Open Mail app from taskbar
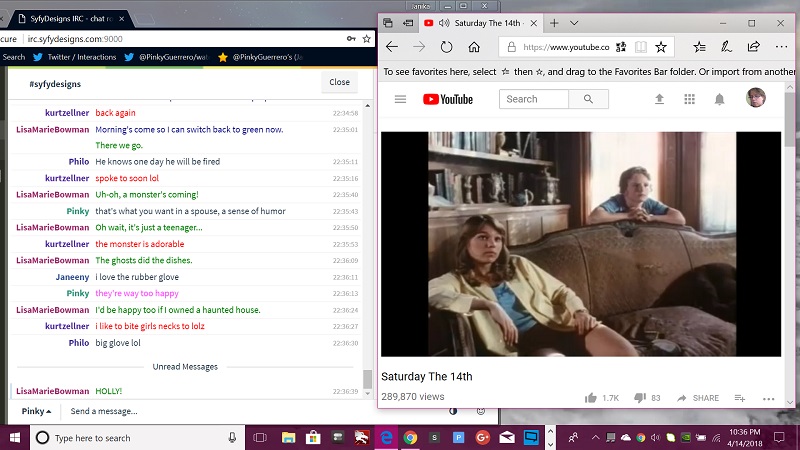 tap(507, 438)
